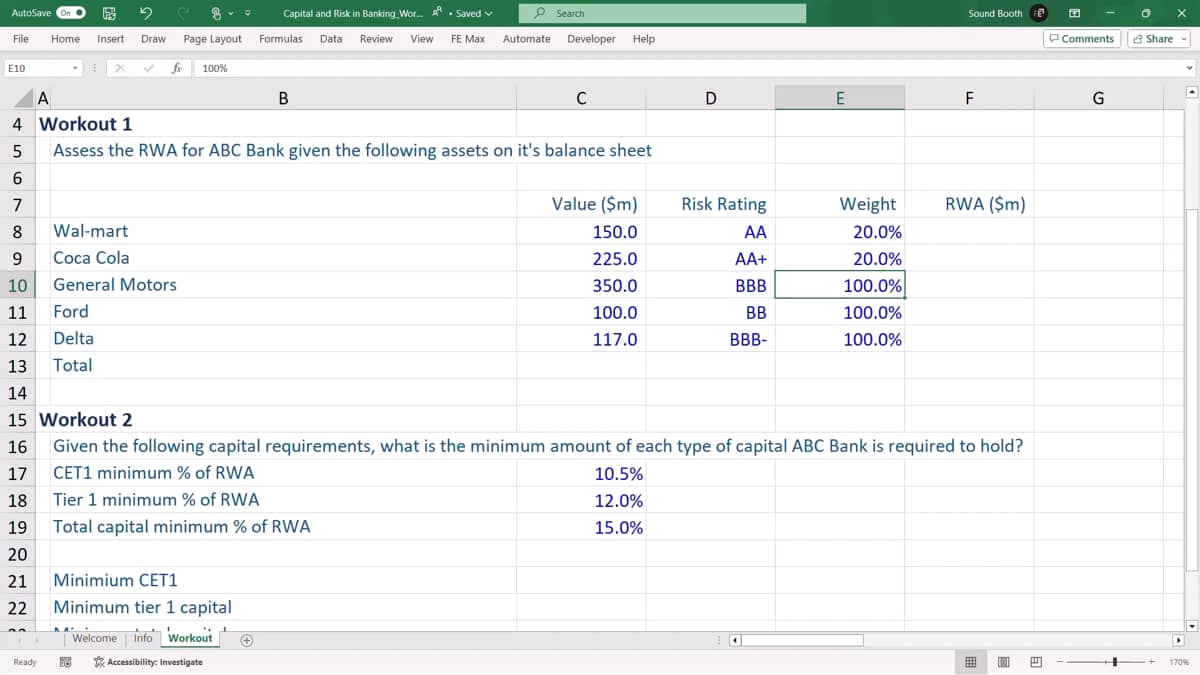The image size is (1200, 675).
Task: Select column G header
Action: pos(1098,98)
